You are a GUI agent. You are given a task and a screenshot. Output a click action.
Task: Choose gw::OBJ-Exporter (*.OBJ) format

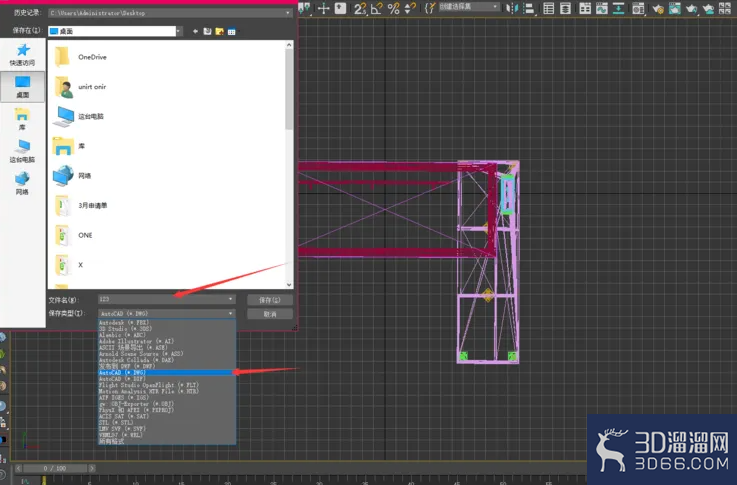click(x=166, y=404)
